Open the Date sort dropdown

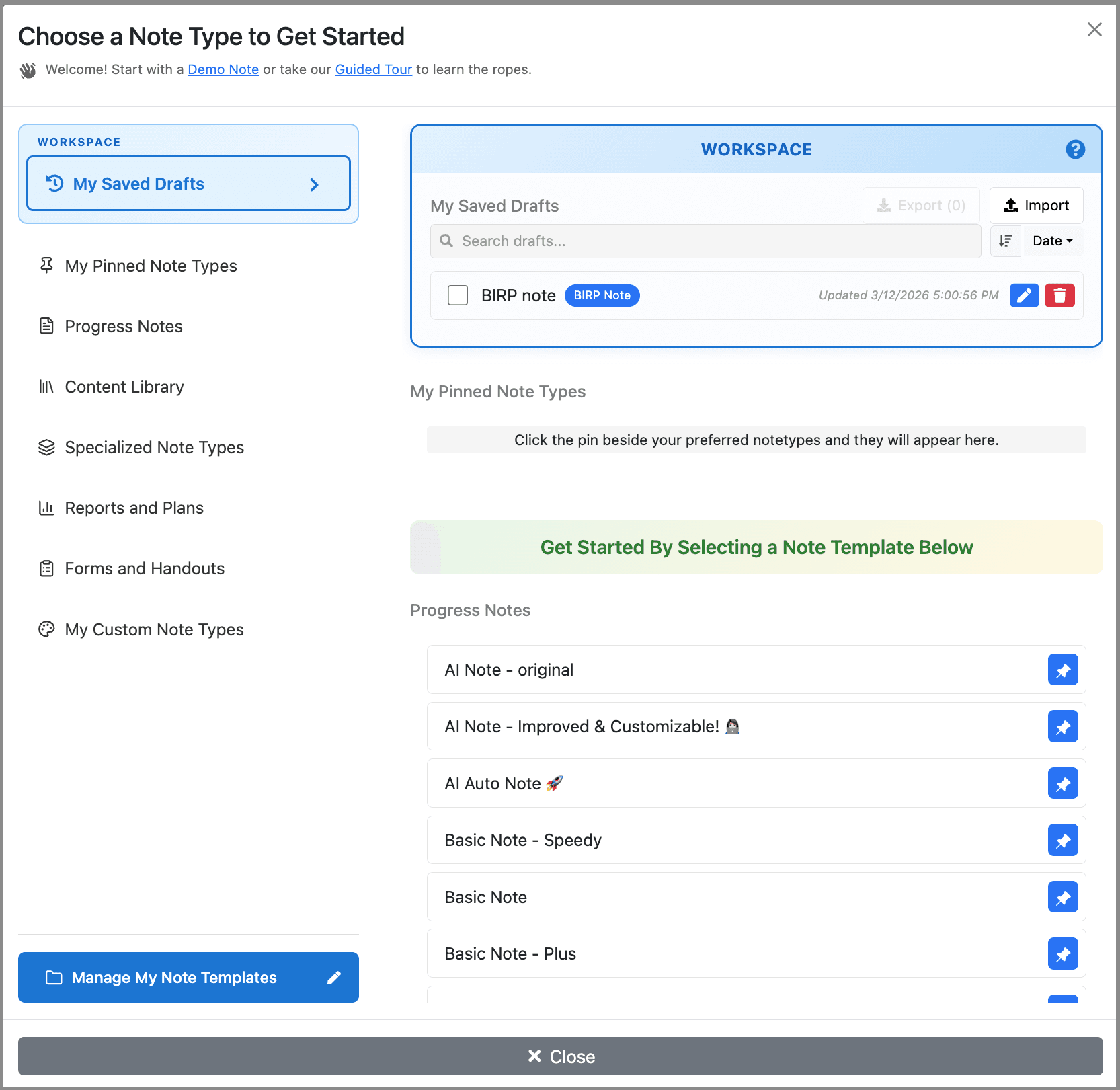point(1053,241)
